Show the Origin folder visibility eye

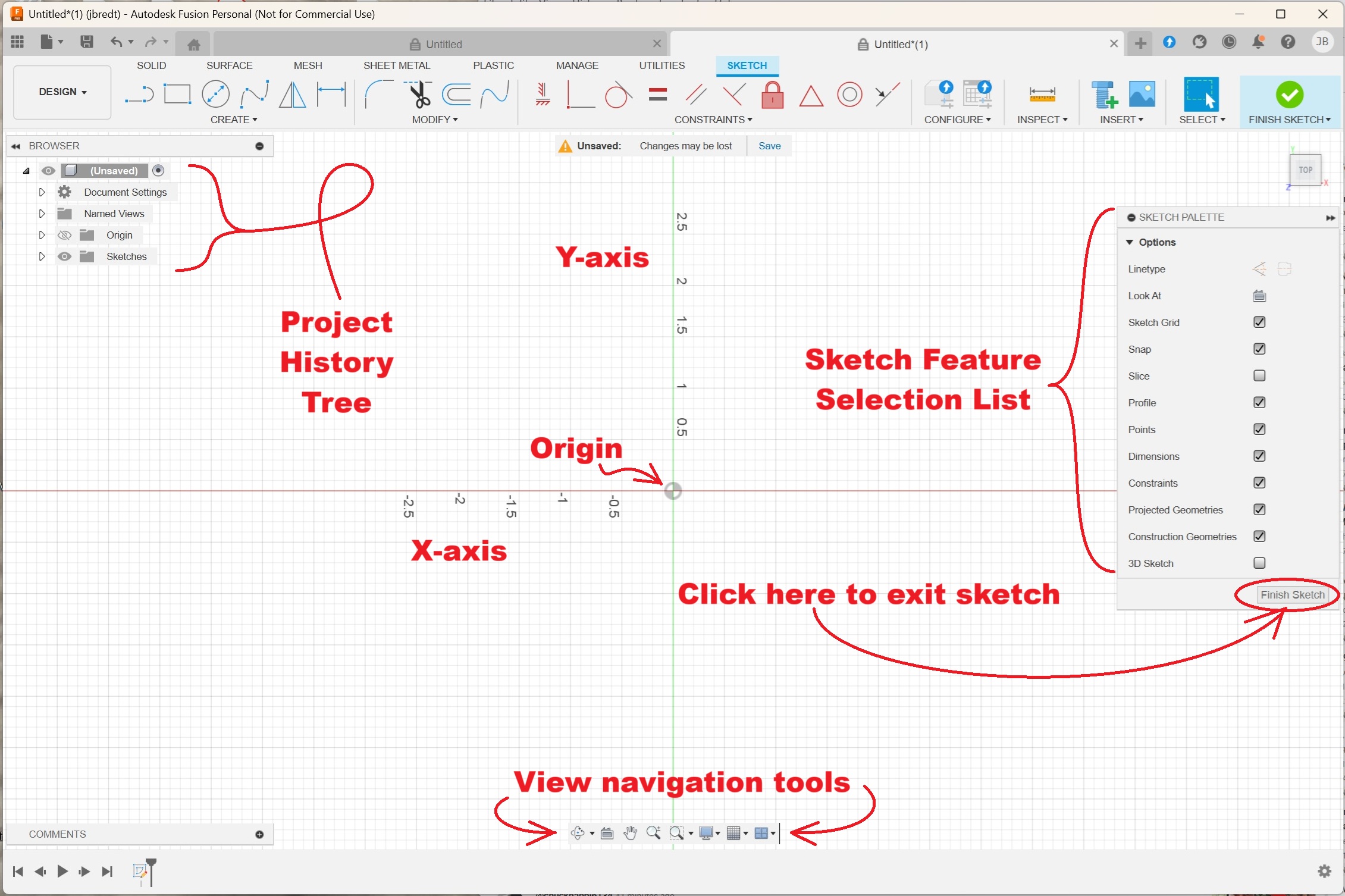pyautogui.click(x=64, y=235)
